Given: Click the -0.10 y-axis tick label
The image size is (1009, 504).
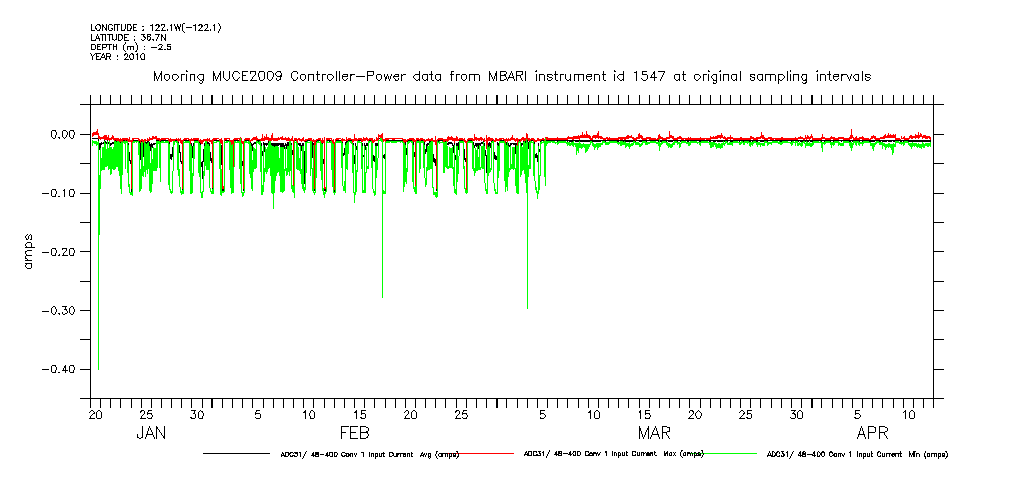Looking at the screenshot, I should [60, 193].
